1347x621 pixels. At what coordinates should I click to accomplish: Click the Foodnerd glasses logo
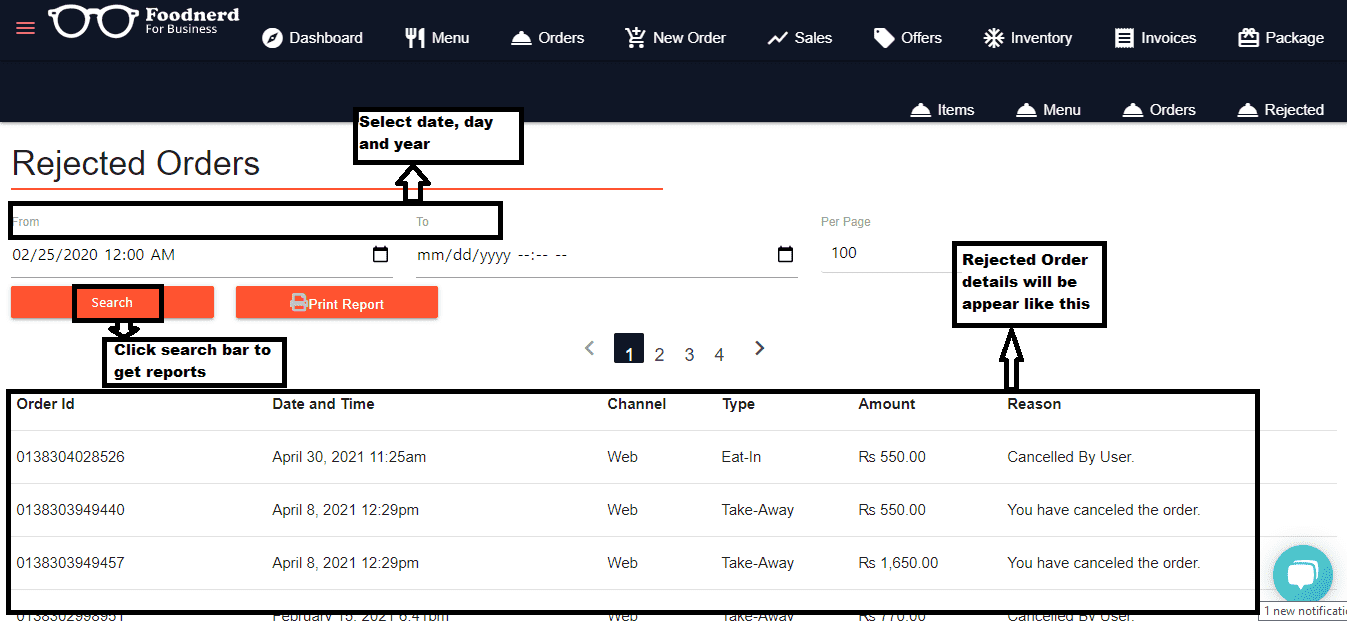pyautogui.click(x=93, y=21)
